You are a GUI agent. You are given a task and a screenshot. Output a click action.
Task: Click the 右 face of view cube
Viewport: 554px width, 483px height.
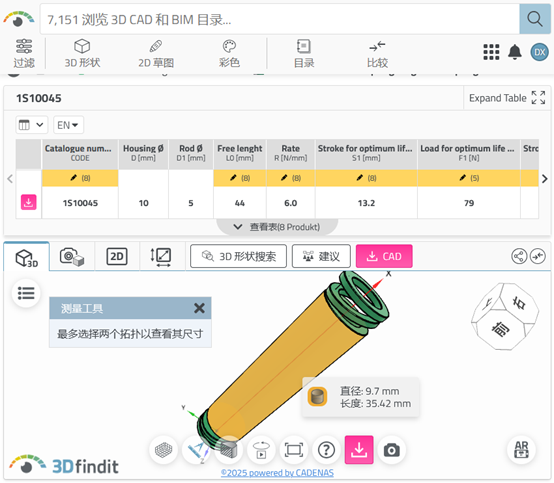(519, 303)
